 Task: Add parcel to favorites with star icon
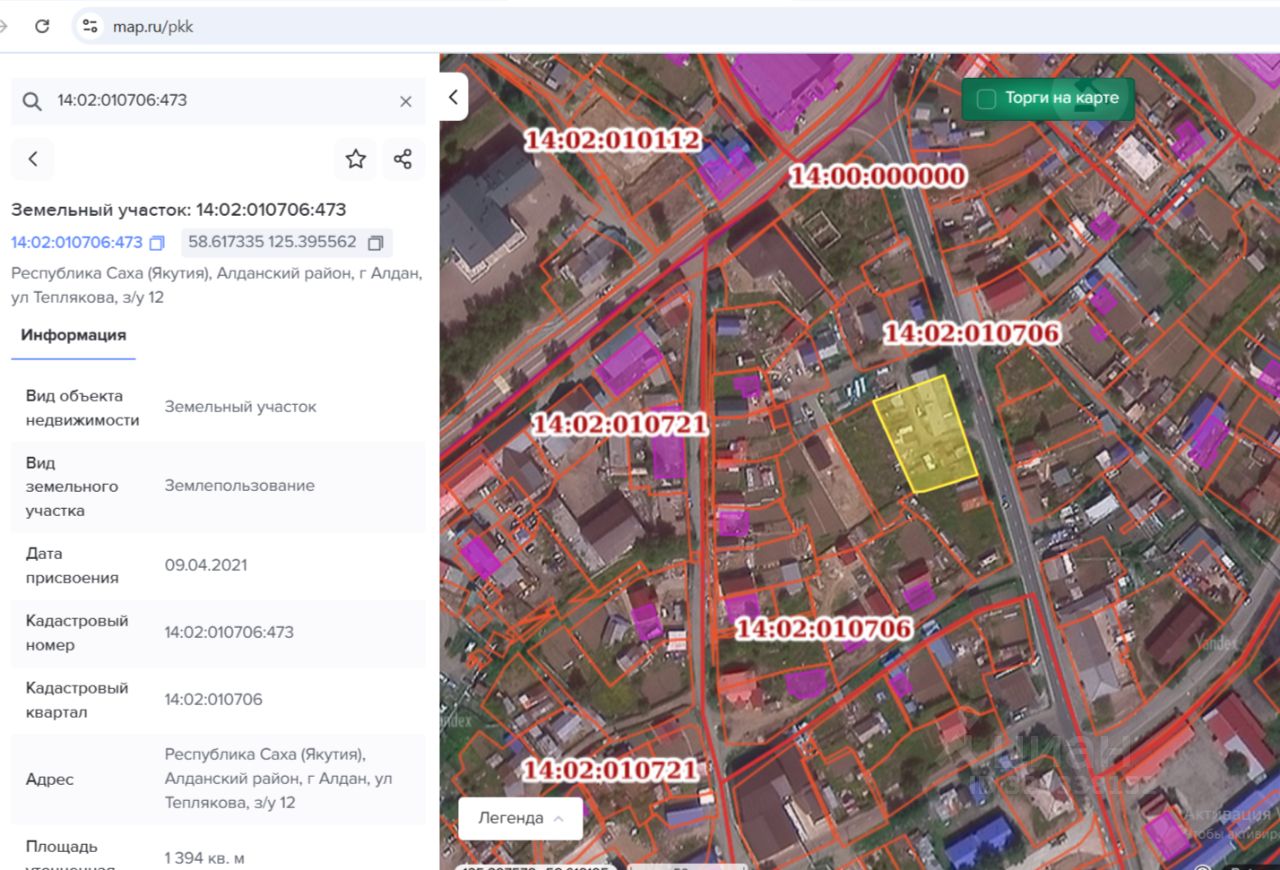[x=355, y=159]
